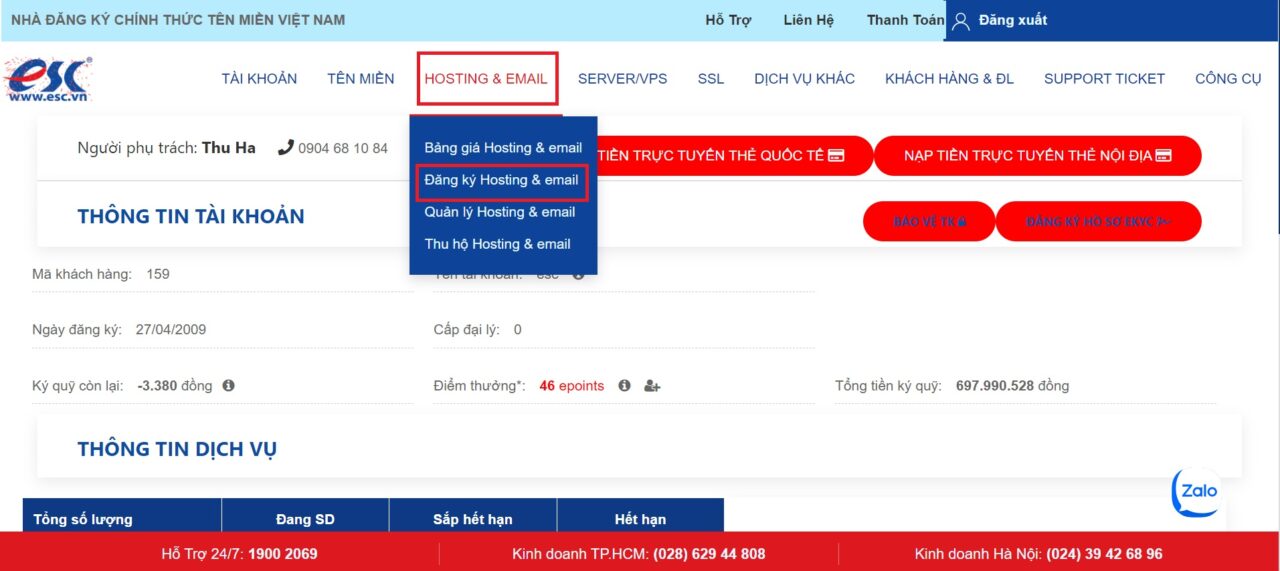Click the Tổng số lượng column header
This screenshot has width=1280, height=571.
pyautogui.click(x=122, y=519)
